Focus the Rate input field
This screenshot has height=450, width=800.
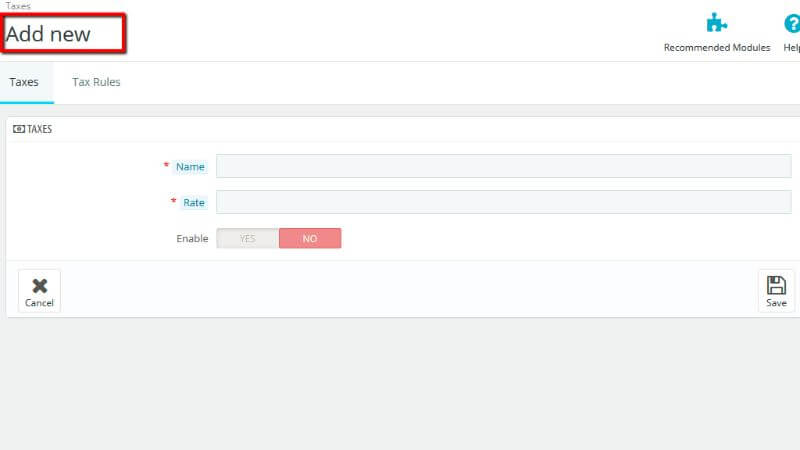coord(504,202)
